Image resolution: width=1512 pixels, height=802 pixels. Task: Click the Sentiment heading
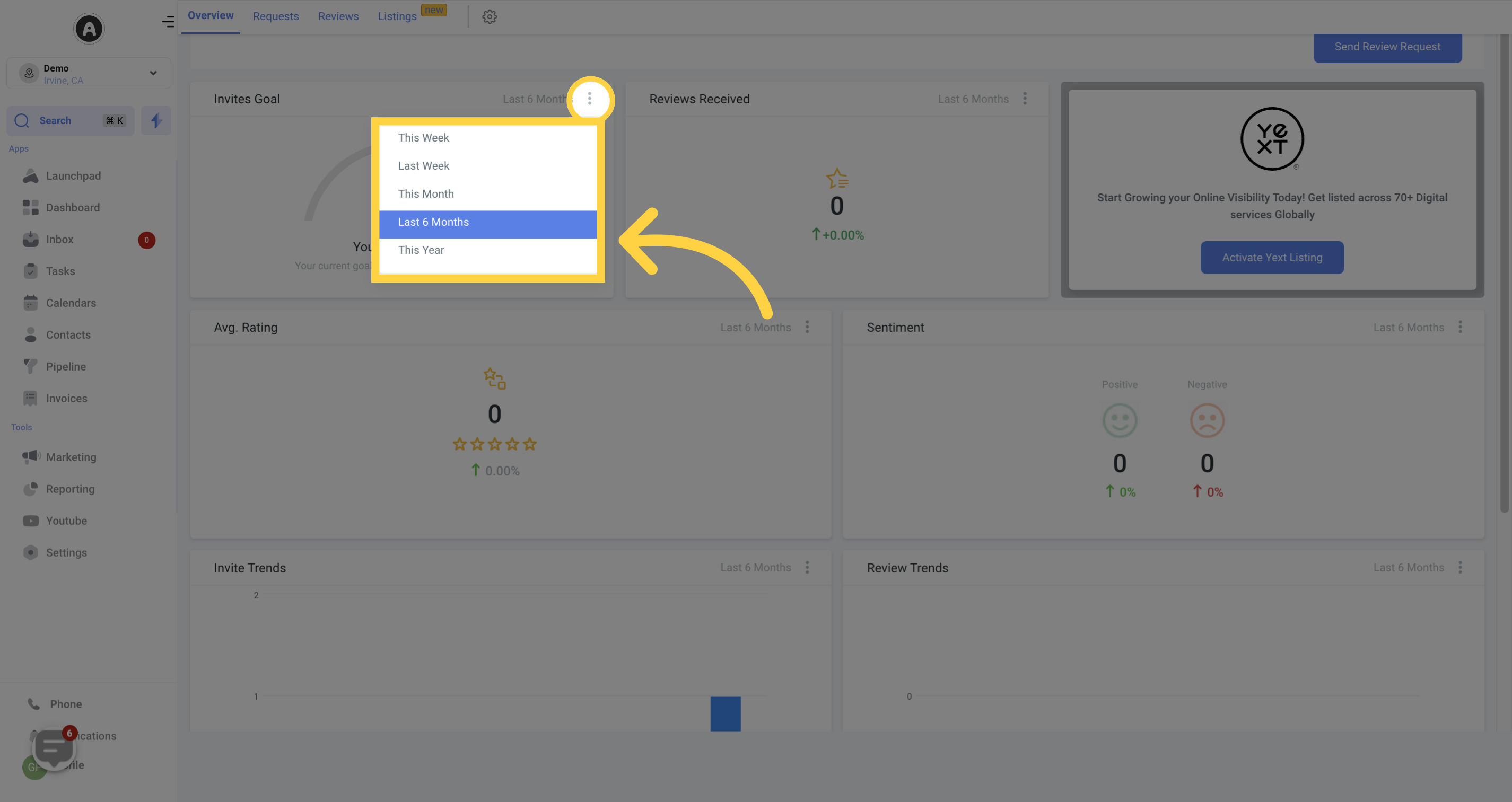pyautogui.click(x=895, y=328)
